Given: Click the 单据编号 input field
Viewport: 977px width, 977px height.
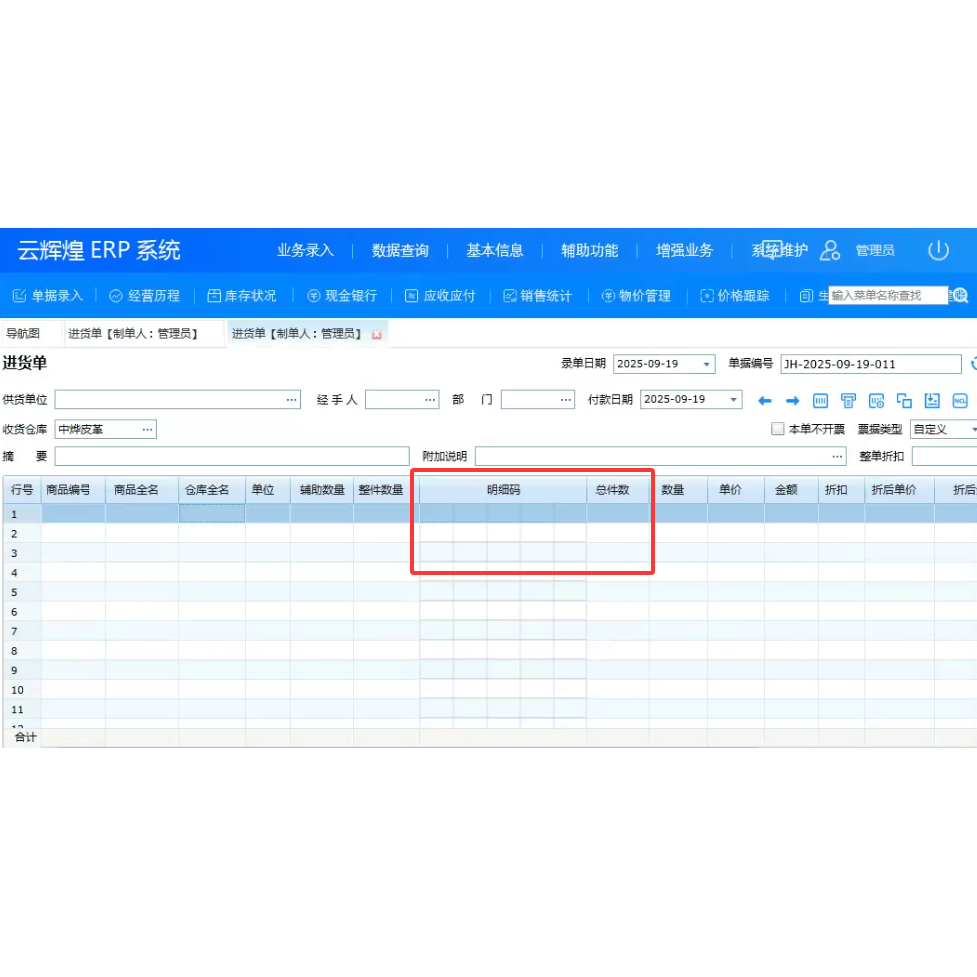Looking at the screenshot, I should [870, 364].
